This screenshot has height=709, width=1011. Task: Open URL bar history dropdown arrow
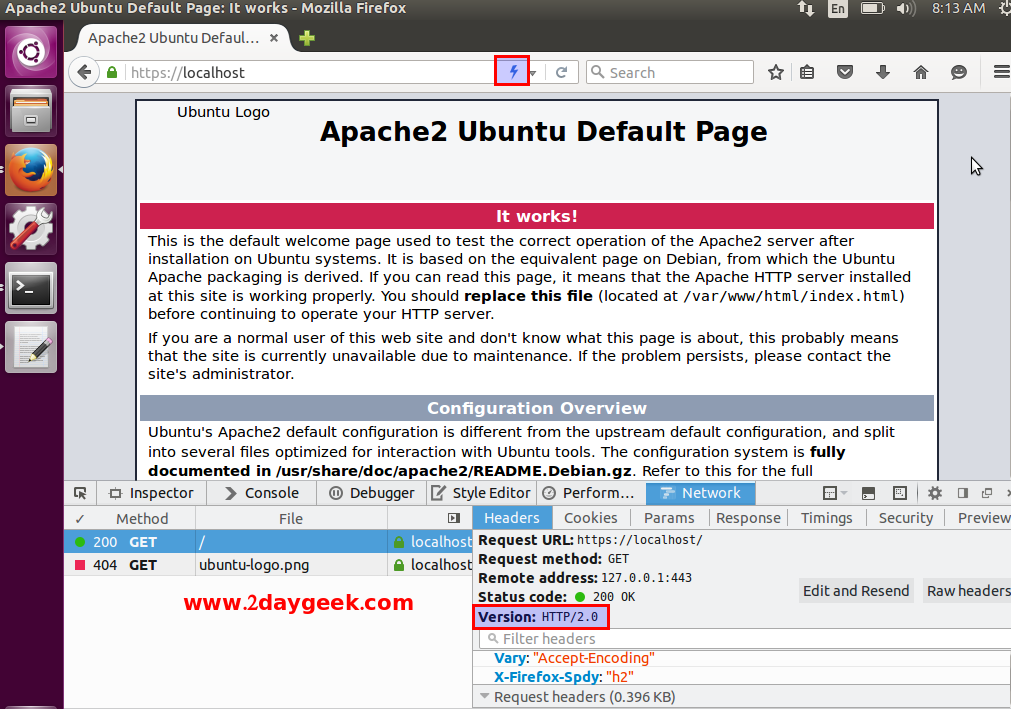click(x=533, y=73)
